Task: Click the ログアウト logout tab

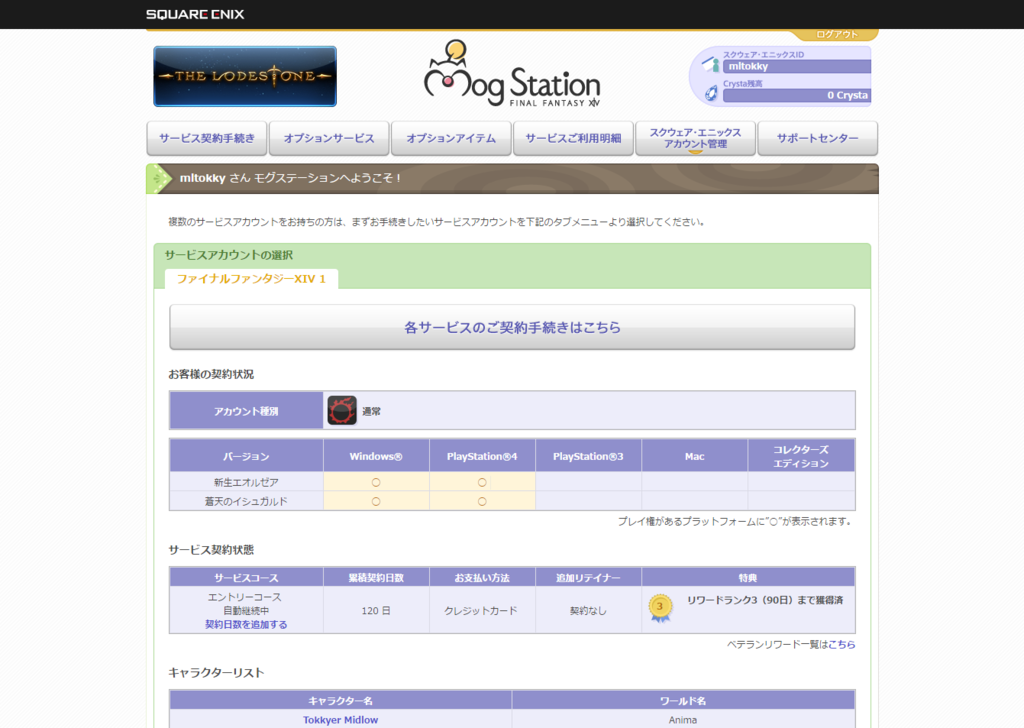Action: (x=836, y=34)
